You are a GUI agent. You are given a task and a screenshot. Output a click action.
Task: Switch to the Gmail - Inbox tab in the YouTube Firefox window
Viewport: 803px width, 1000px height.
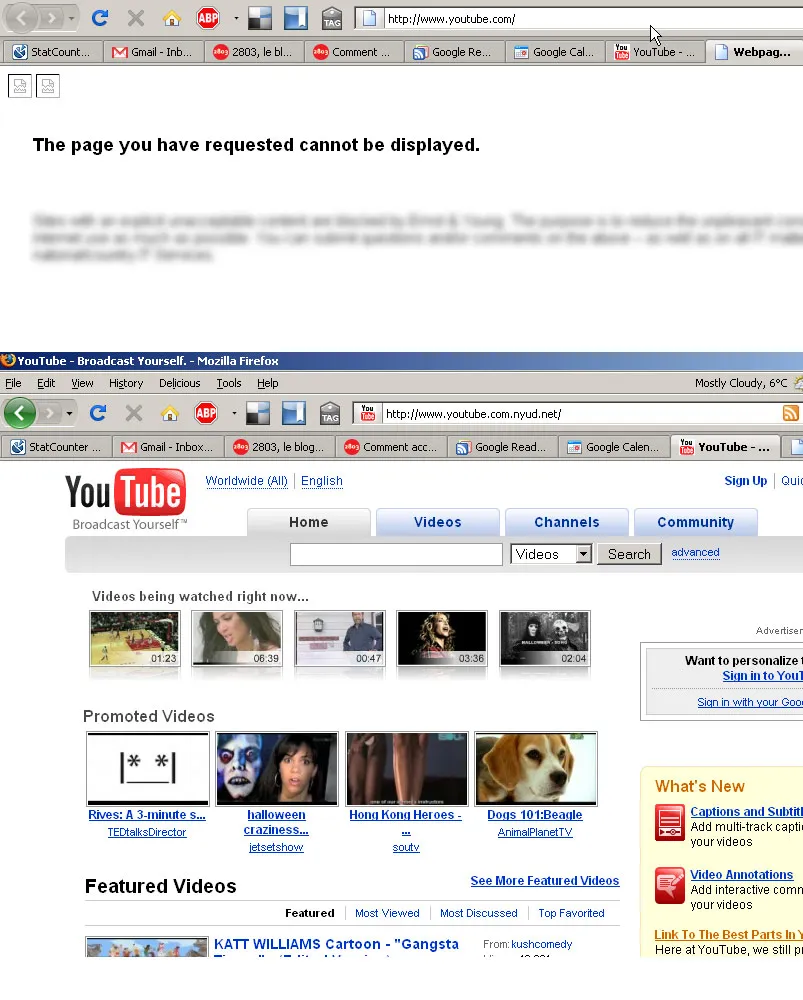(x=167, y=447)
